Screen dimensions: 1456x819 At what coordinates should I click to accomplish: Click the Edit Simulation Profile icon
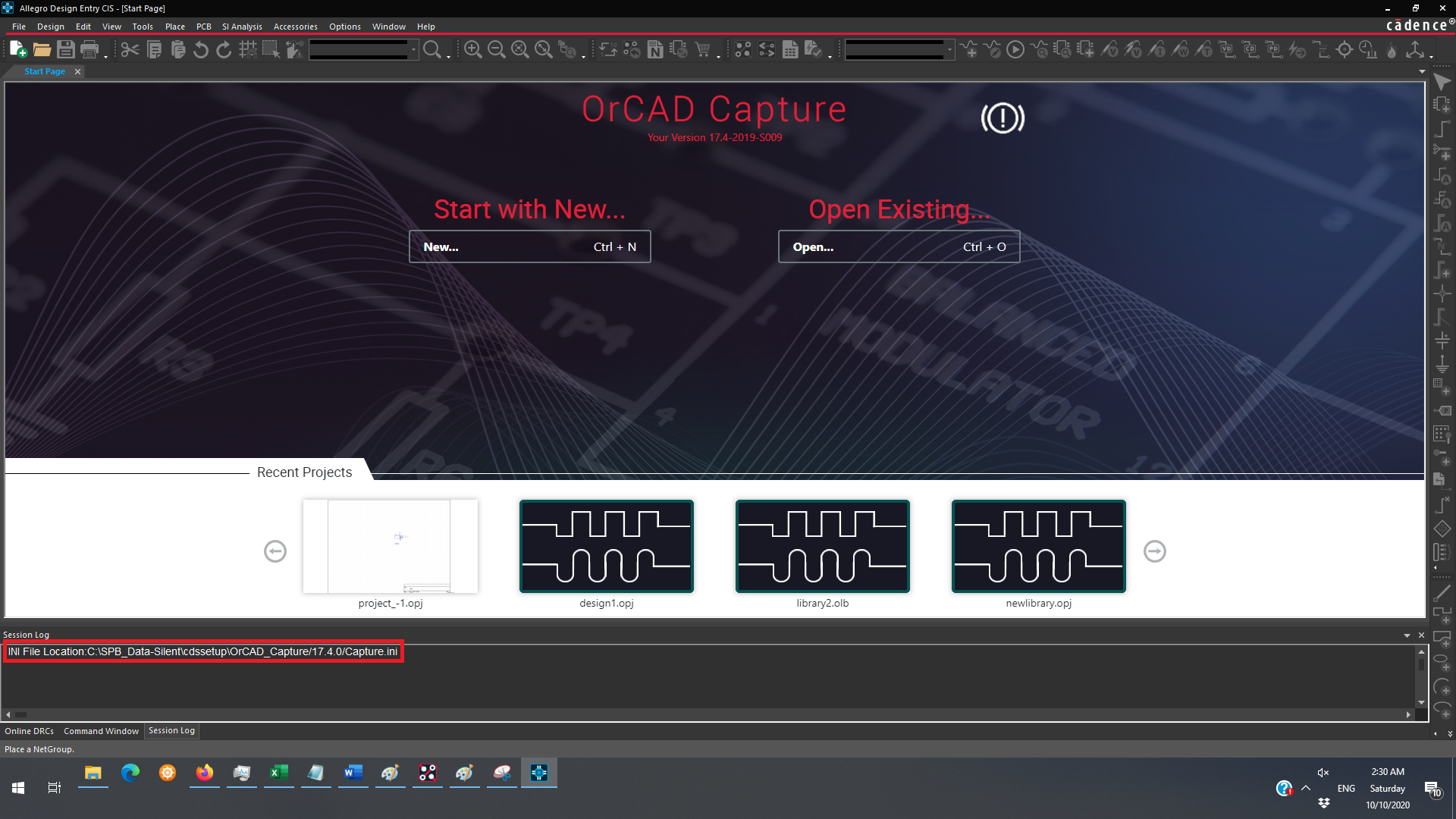pyautogui.click(x=992, y=50)
